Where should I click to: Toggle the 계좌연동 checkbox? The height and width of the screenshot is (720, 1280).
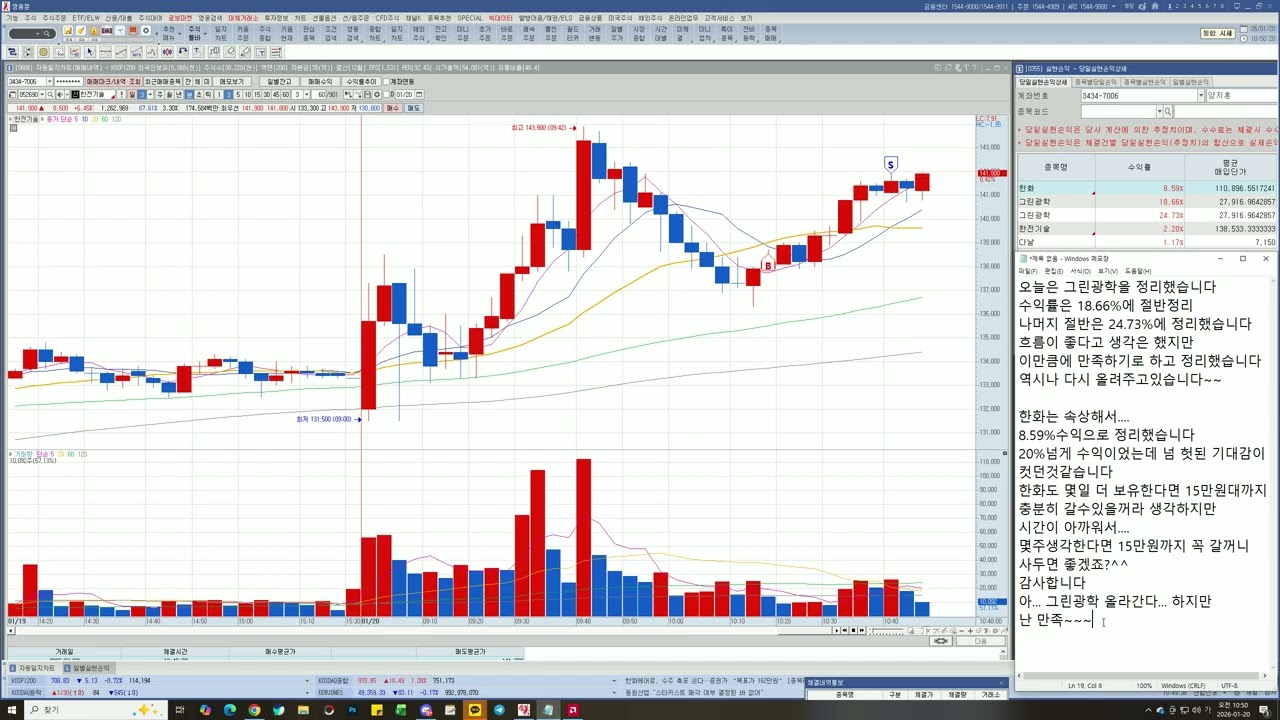tap(386, 81)
